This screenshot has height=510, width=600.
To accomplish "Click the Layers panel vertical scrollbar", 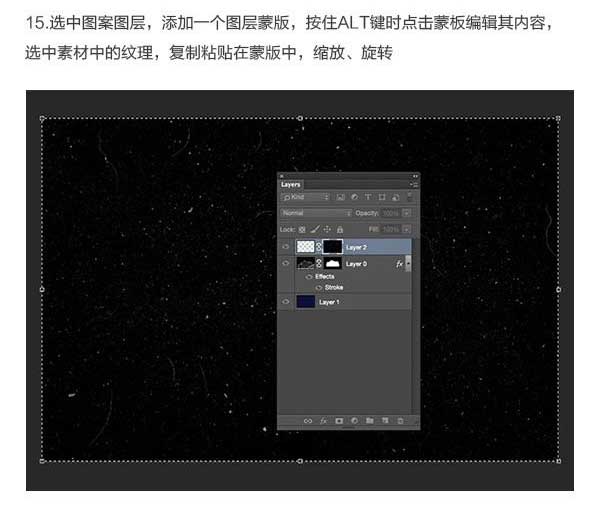I will click(414, 325).
